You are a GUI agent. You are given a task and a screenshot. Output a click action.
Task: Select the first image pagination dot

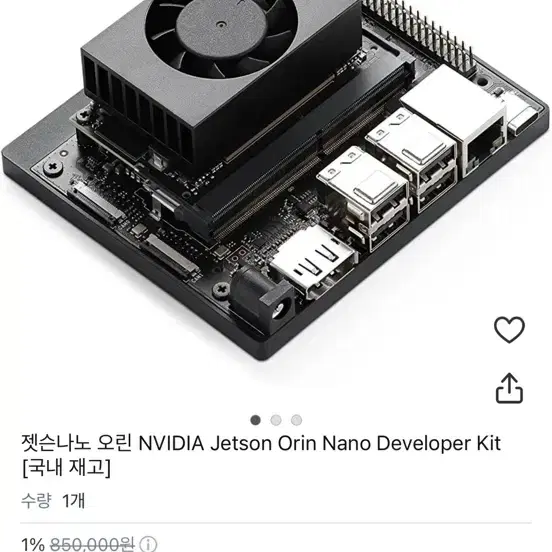(x=256, y=420)
